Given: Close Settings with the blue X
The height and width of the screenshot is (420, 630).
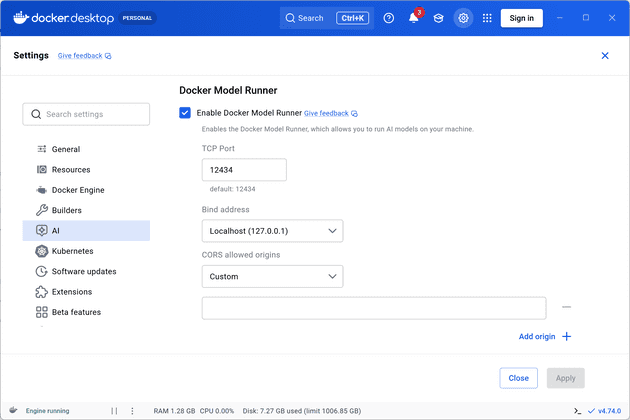Looking at the screenshot, I should (605, 55).
